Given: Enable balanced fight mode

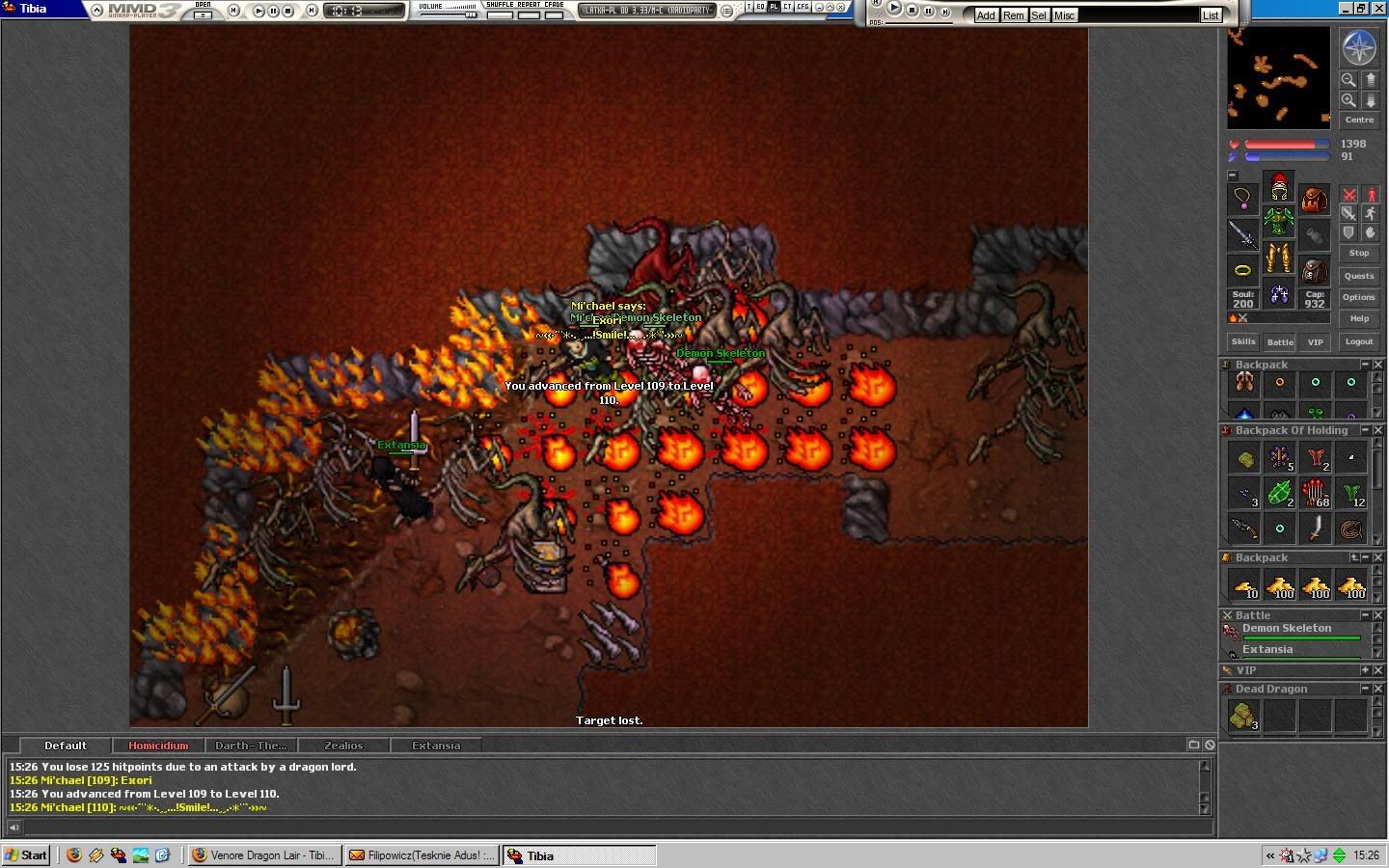Looking at the screenshot, I should tap(1348, 214).
